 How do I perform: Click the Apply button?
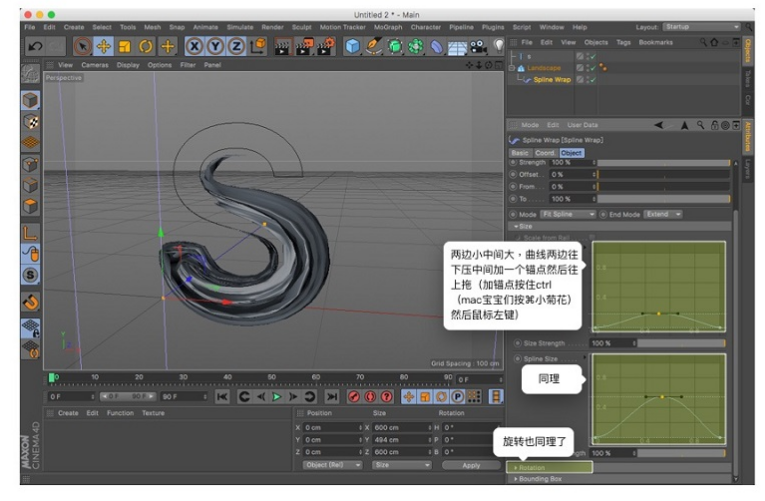(471, 465)
